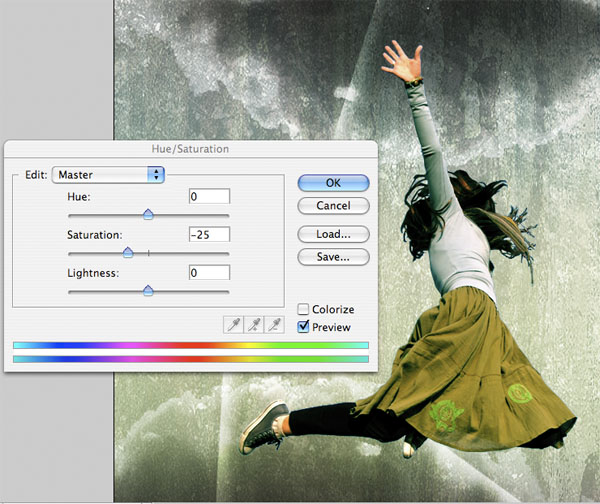Click the Saturation slider handle

tap(128, 253)
